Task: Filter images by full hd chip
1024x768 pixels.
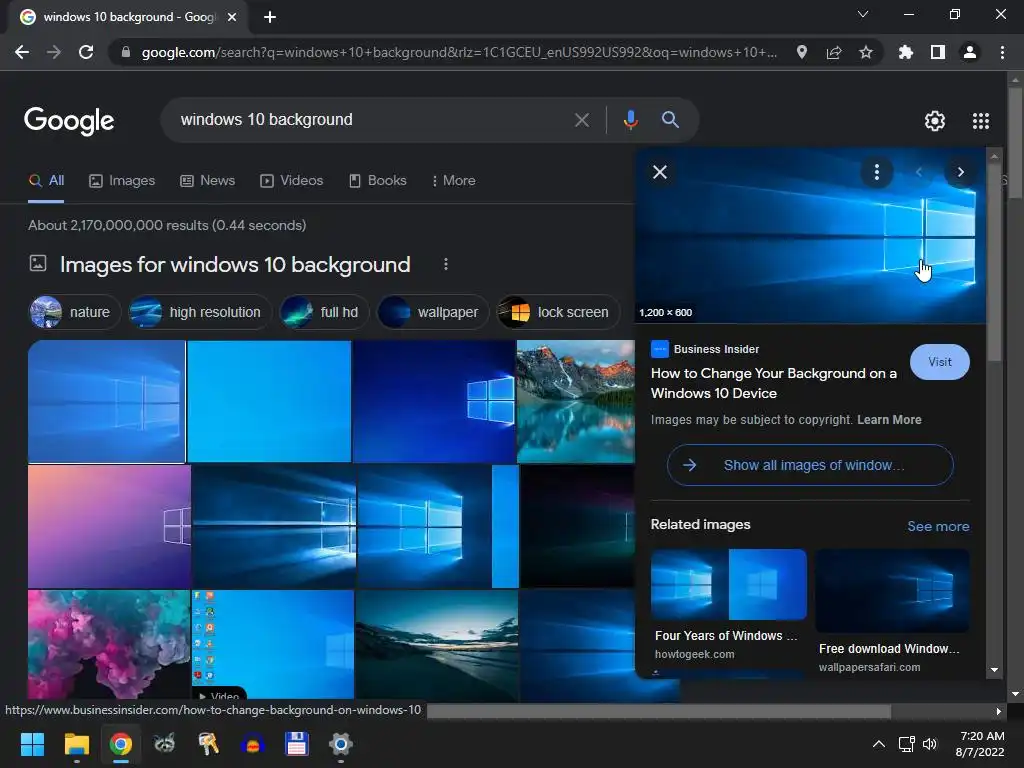Action: coord(324,312)
